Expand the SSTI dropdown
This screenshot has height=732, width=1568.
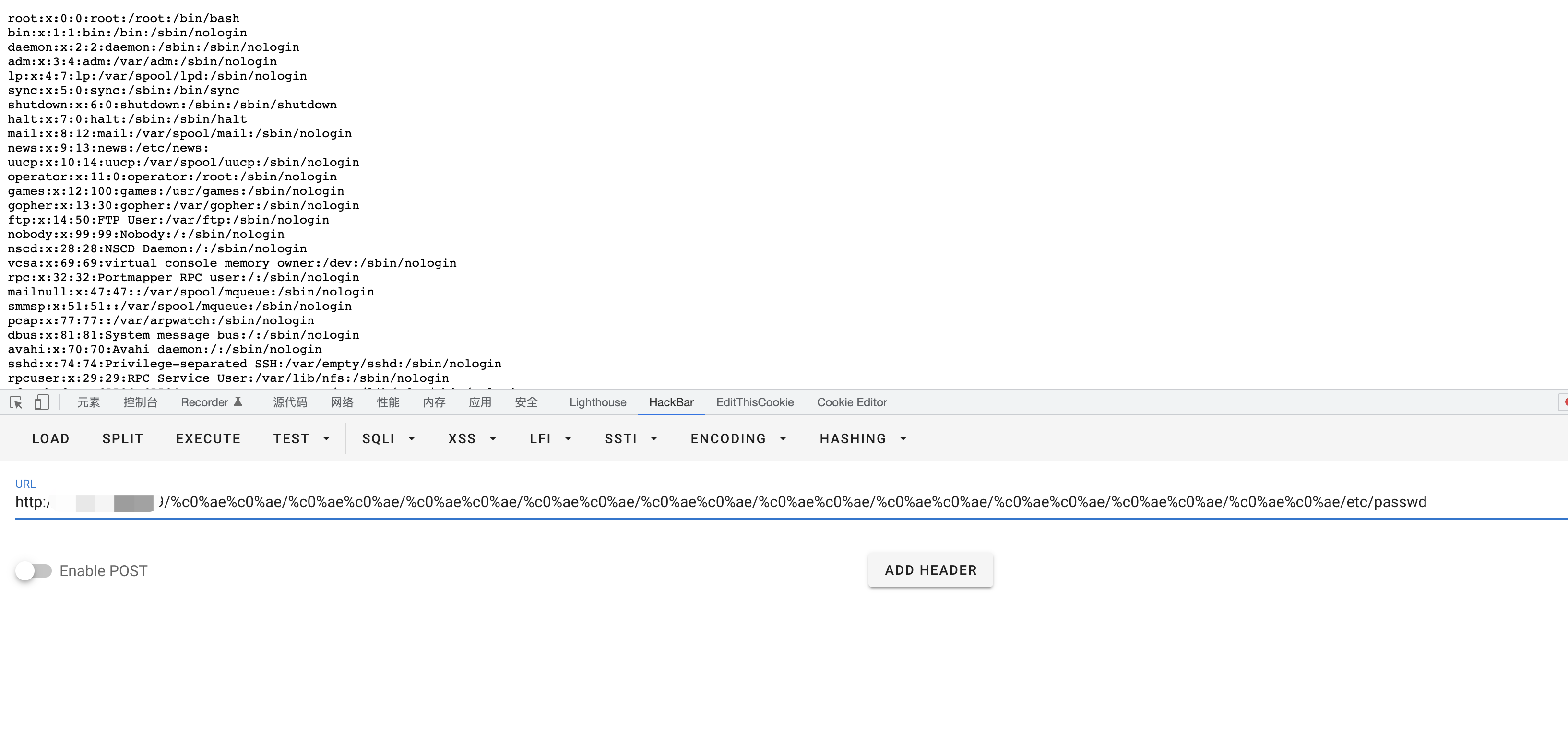coord(630,439)
